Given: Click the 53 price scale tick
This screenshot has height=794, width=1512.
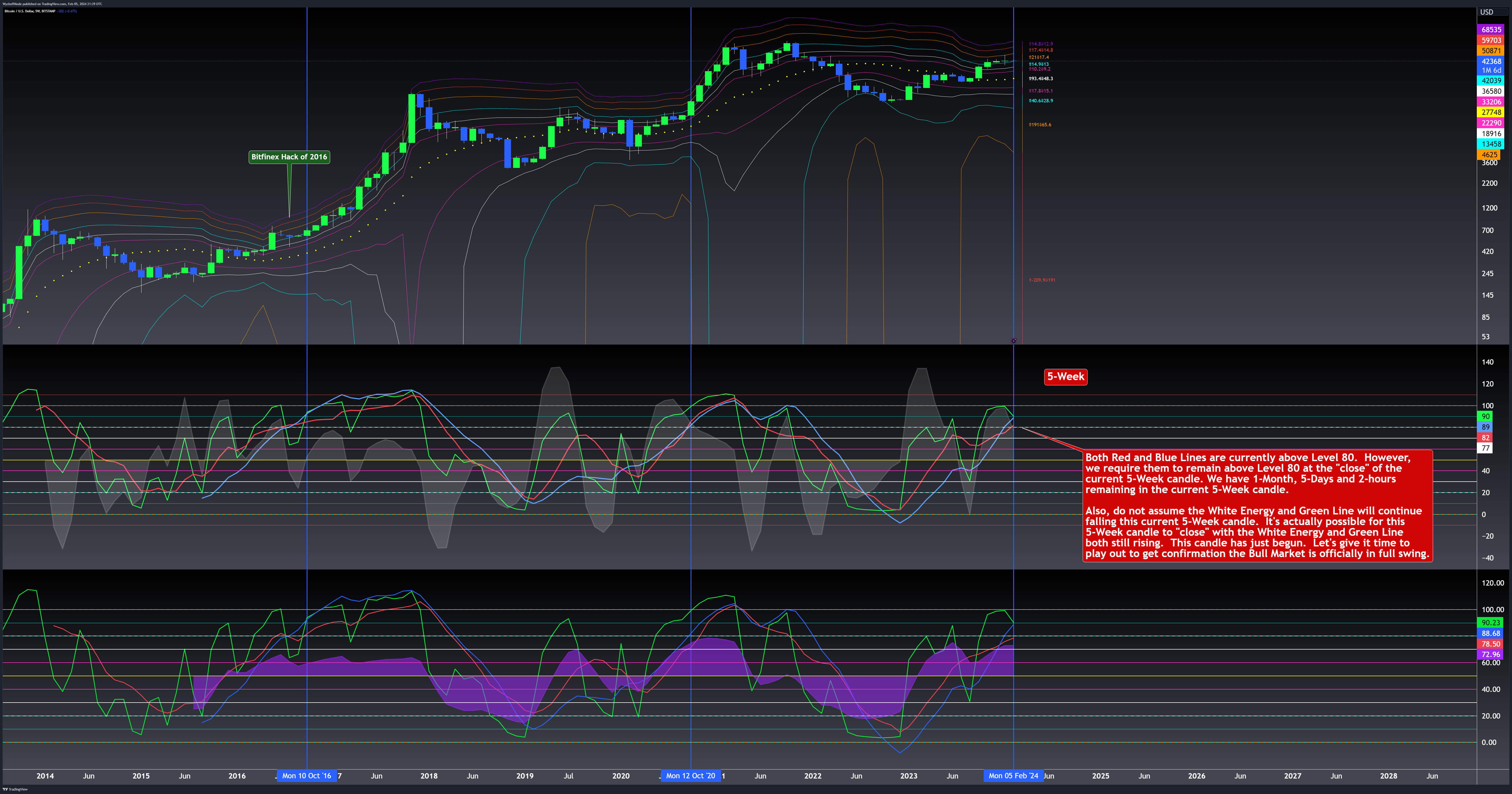Looking at the screenshot, I should pyautogui.click(x=1486, y=337).
